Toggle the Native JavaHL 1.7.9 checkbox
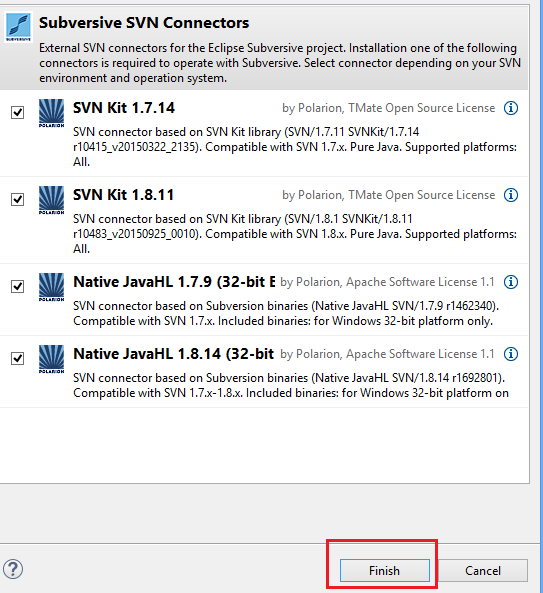 tap(17, 286)
